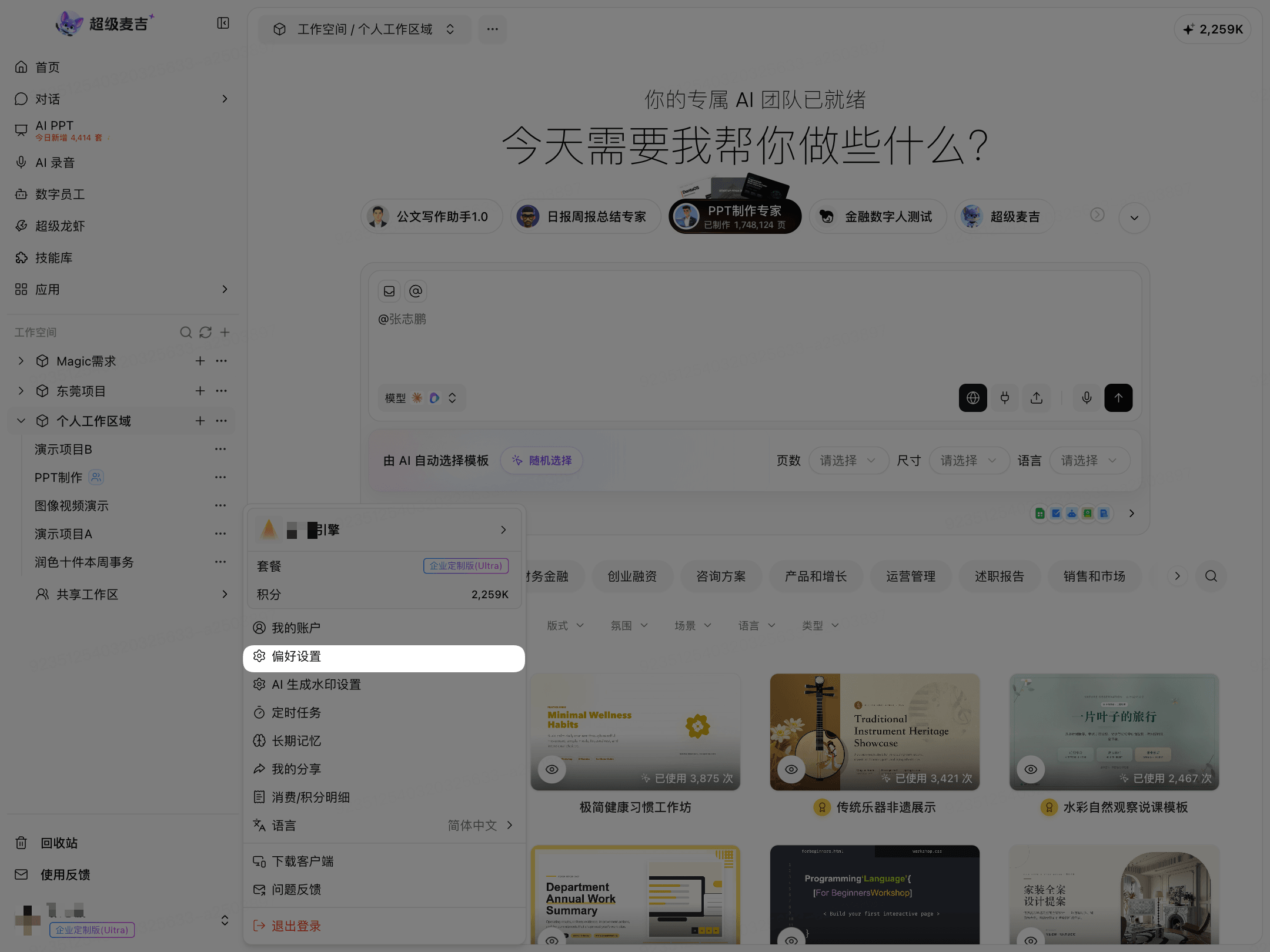Collapse the left sidebar panel
The image size is (1270, 952).
click(223, 23)
